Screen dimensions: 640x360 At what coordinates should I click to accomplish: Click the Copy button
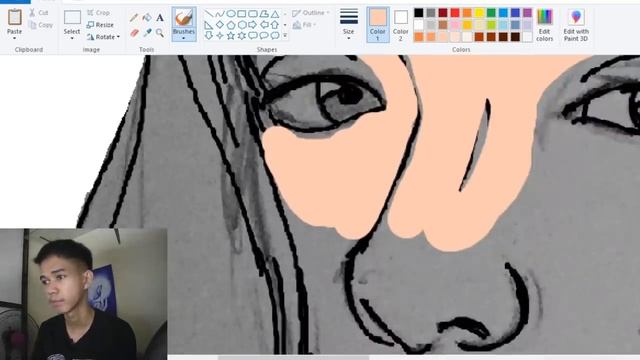(x=41, y=25)
